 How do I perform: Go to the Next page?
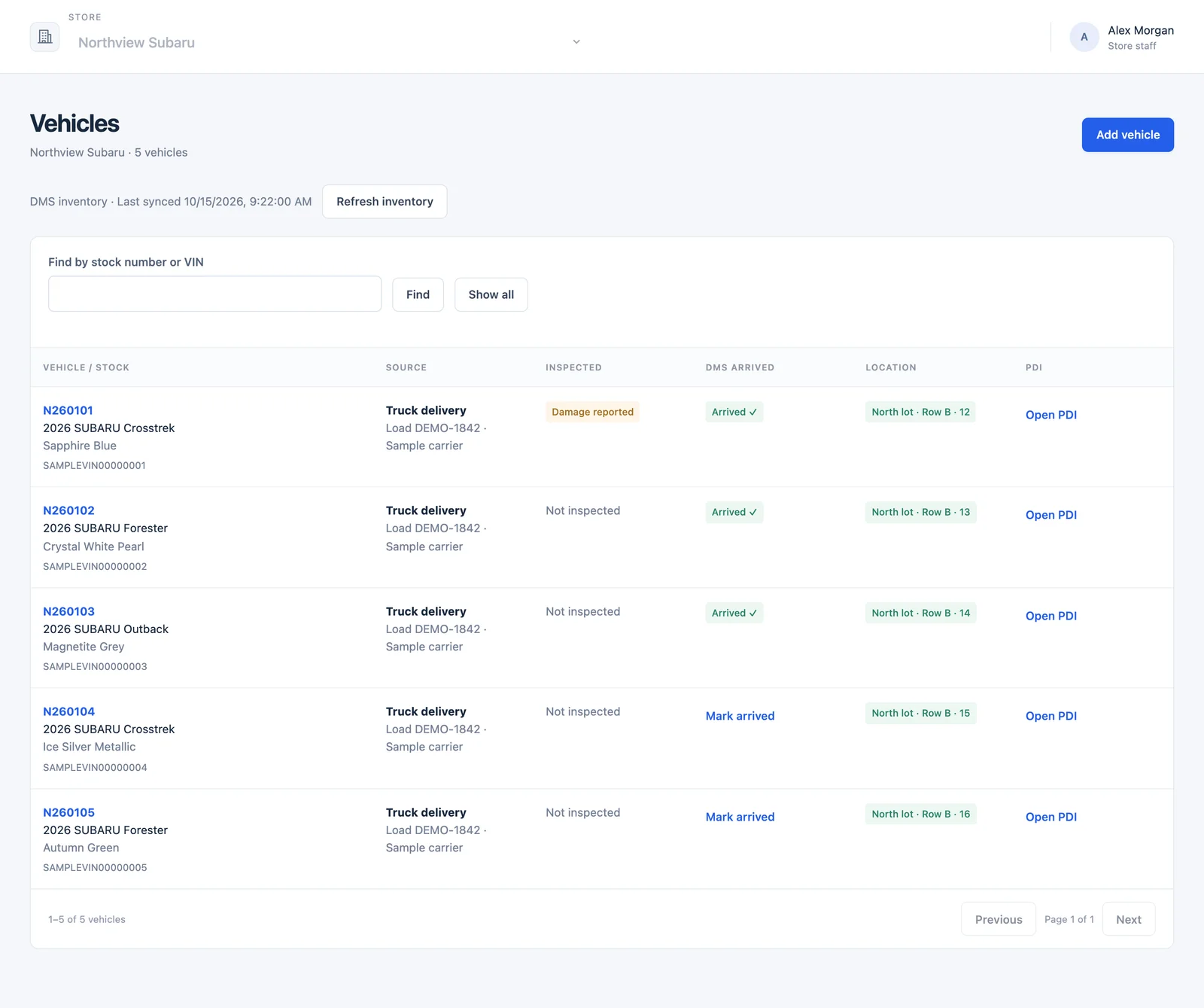click(1128, 919)
